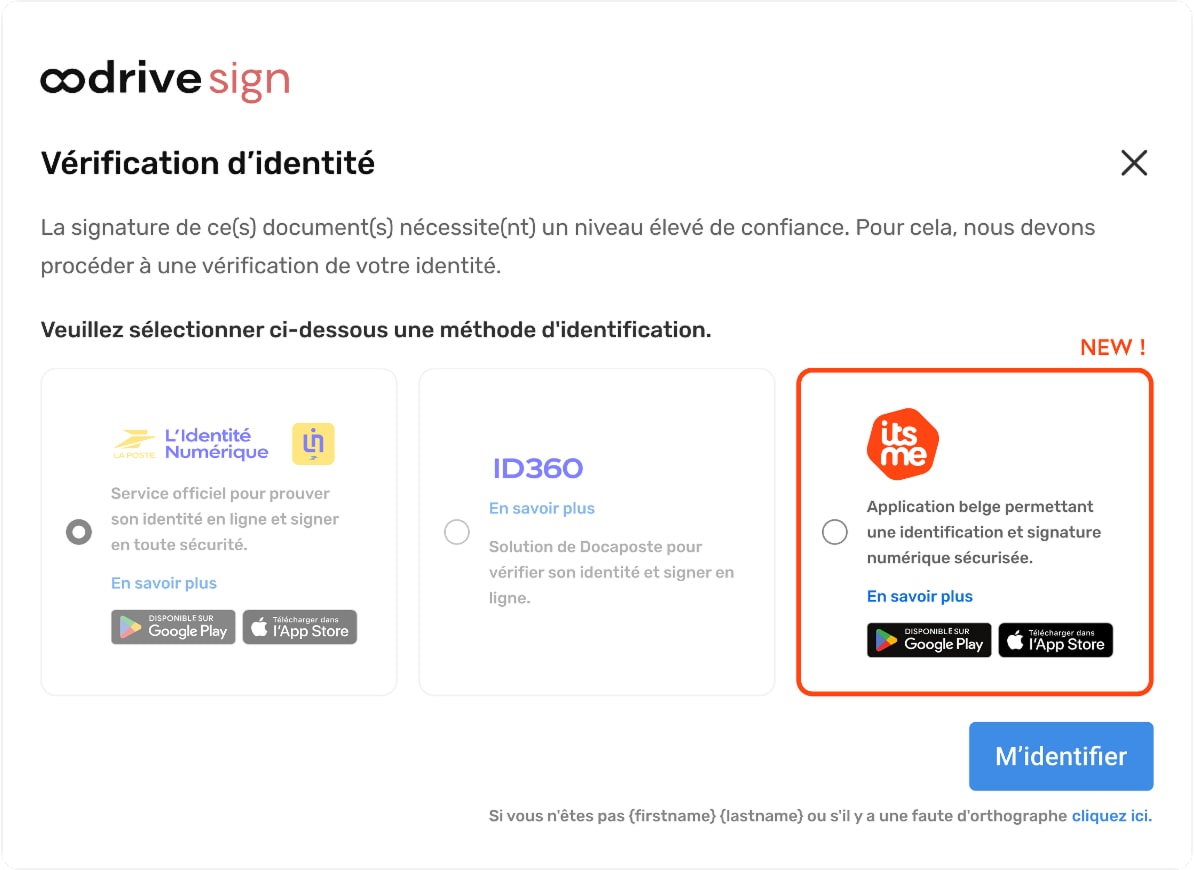Open App Store badge for itsme
This screenshot has height=870, width=1194.
(1056, 640)
